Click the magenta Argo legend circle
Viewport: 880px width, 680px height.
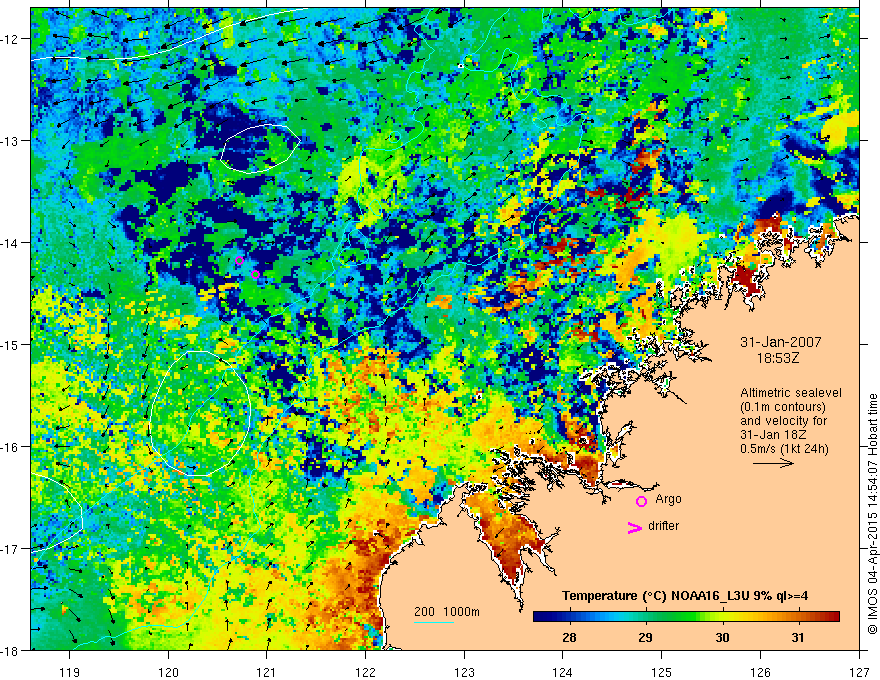point(641,501)
